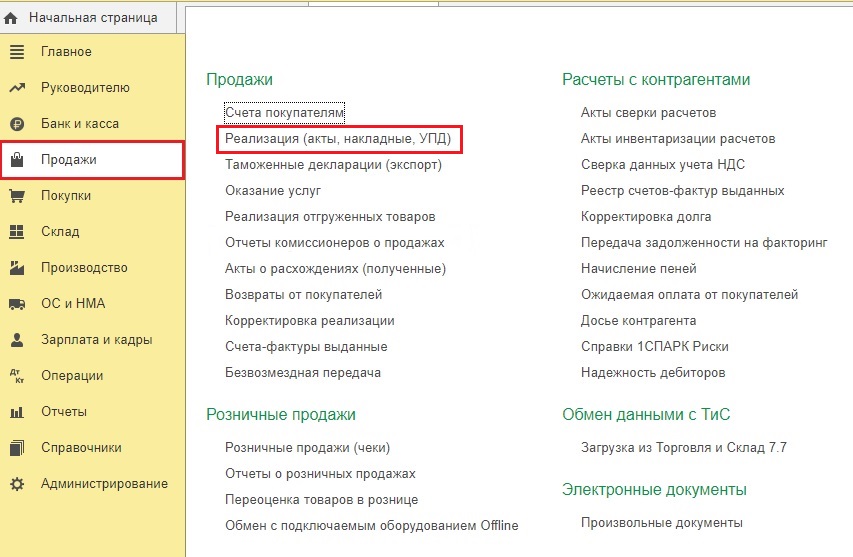Open Начисление пеней link

639,269
